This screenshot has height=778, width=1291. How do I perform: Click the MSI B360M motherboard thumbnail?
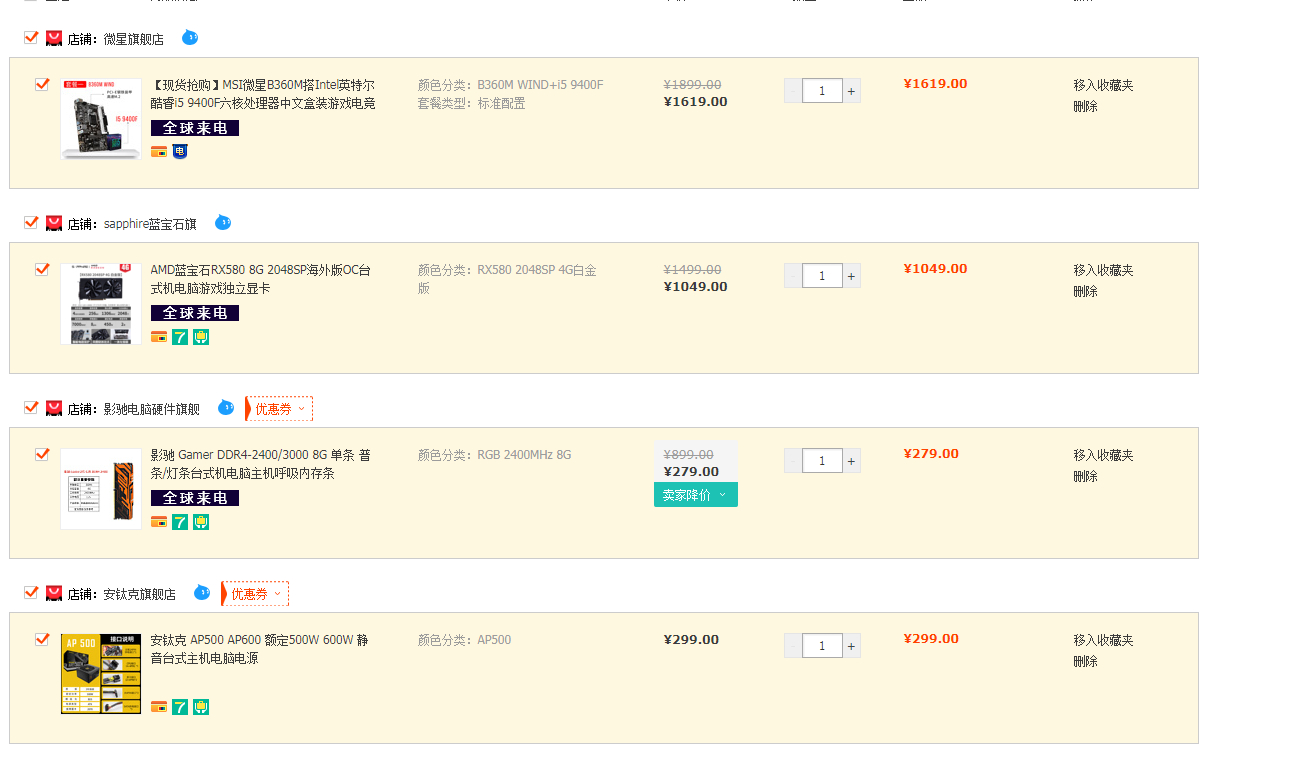[x=101, y=119]
